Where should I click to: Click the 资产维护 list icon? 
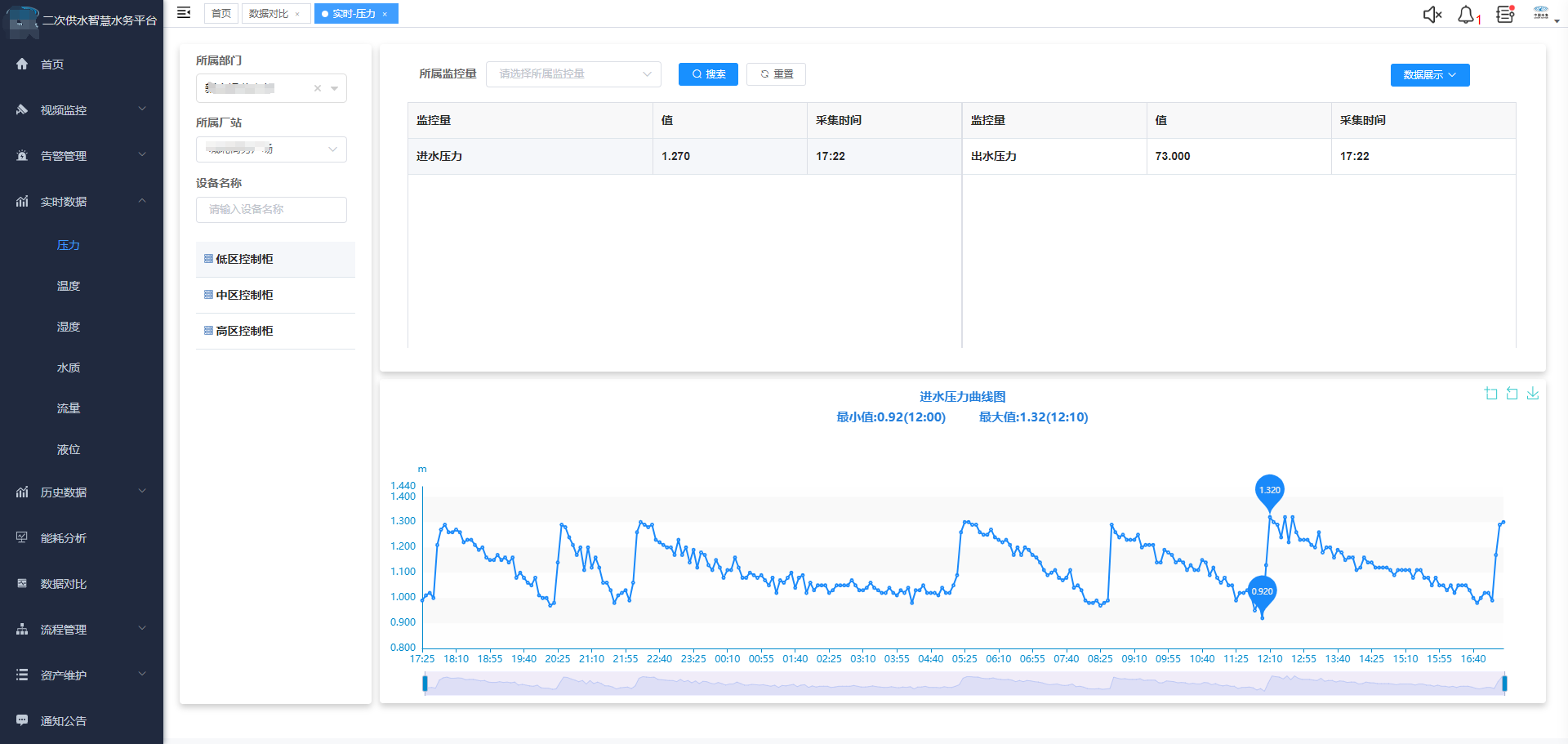coord(22,675)
